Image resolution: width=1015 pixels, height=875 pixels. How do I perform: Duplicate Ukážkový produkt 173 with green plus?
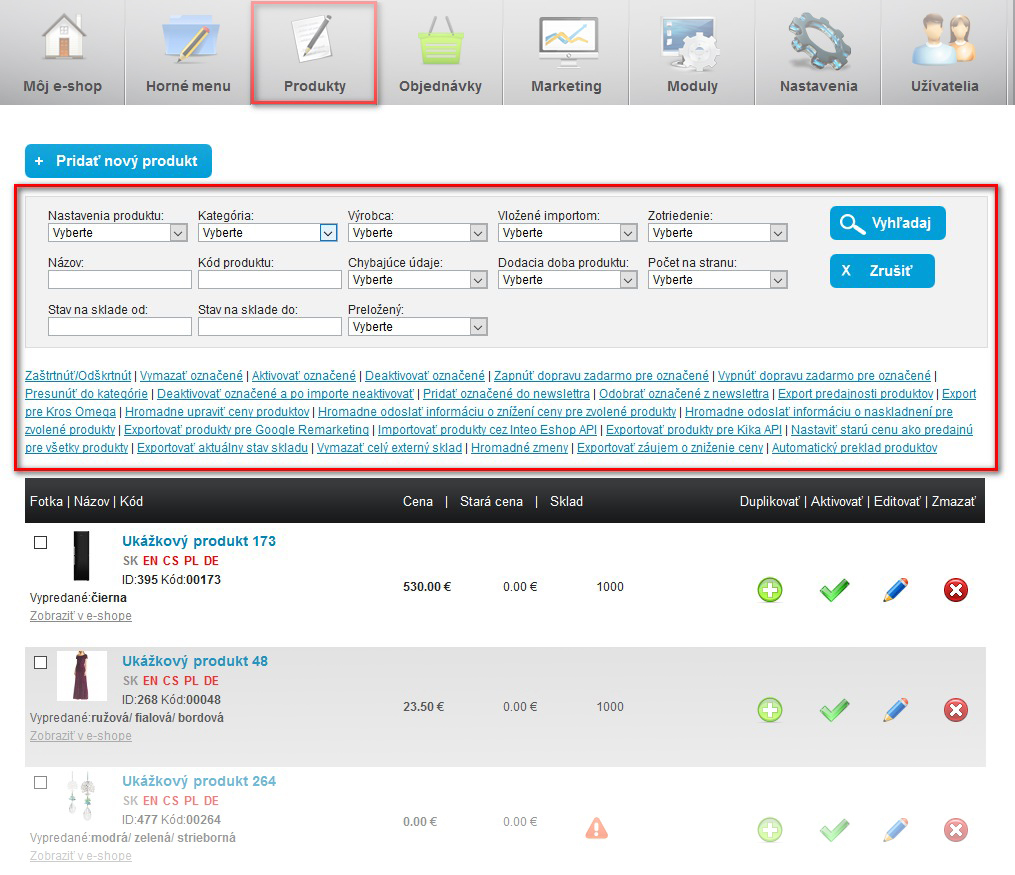[x=769, y=590]
